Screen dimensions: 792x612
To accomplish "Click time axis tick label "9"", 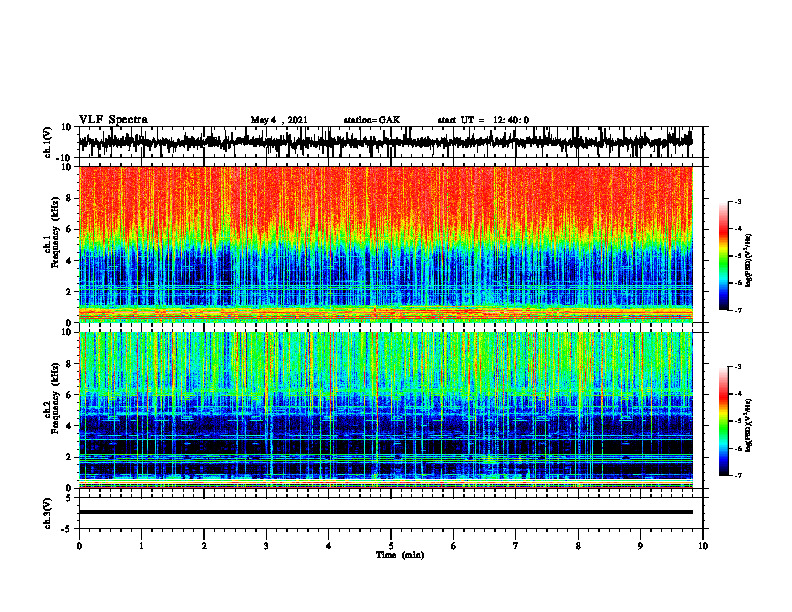I will tap(640, 546).
